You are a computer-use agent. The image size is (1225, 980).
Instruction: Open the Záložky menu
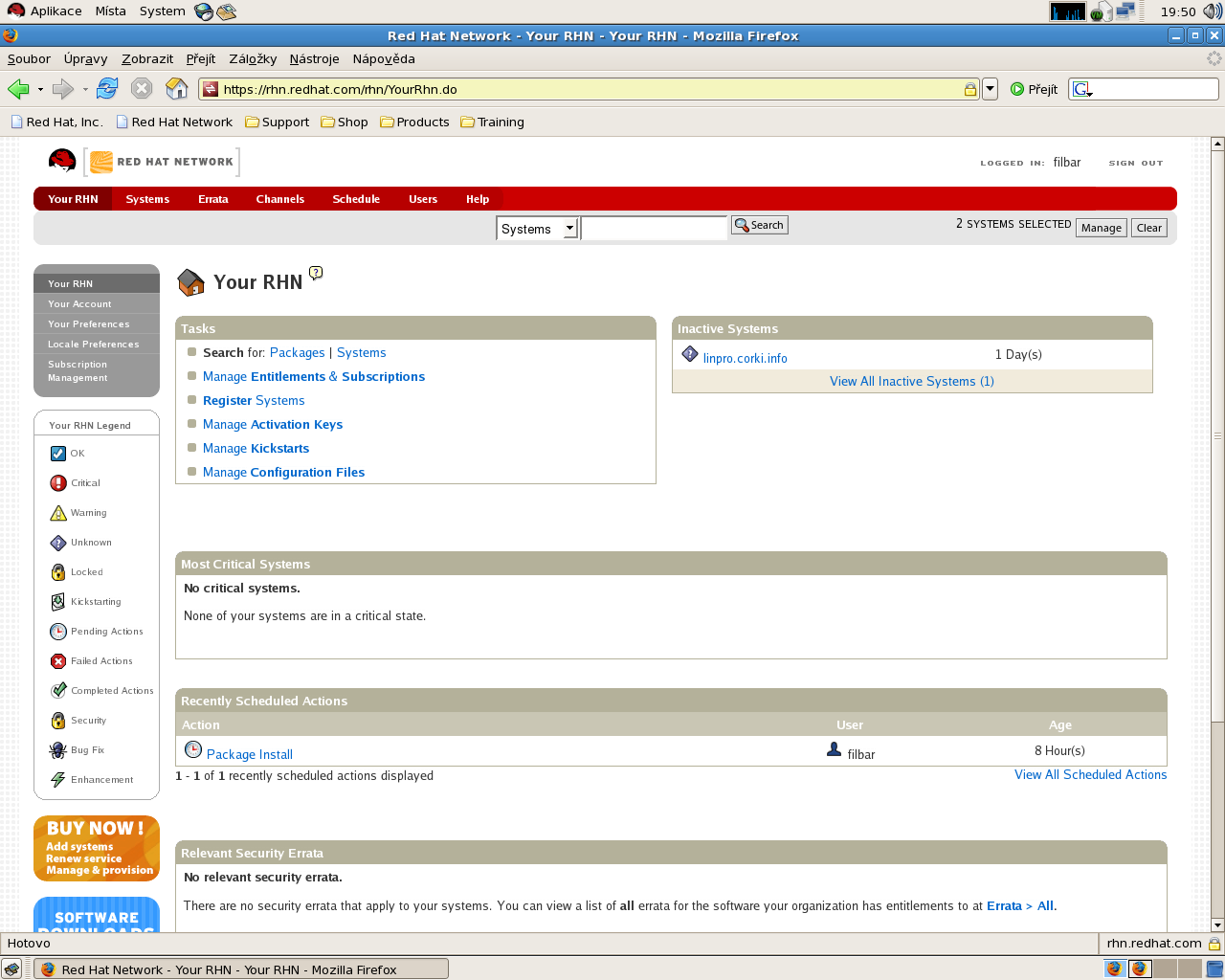click(x=253, y=58)
